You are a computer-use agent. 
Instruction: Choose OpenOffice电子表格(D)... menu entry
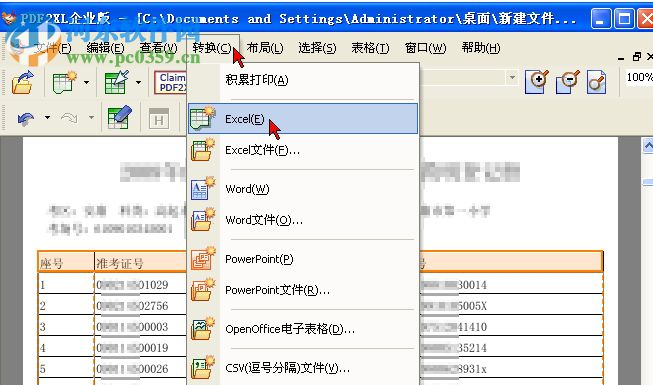pos(303,329)
